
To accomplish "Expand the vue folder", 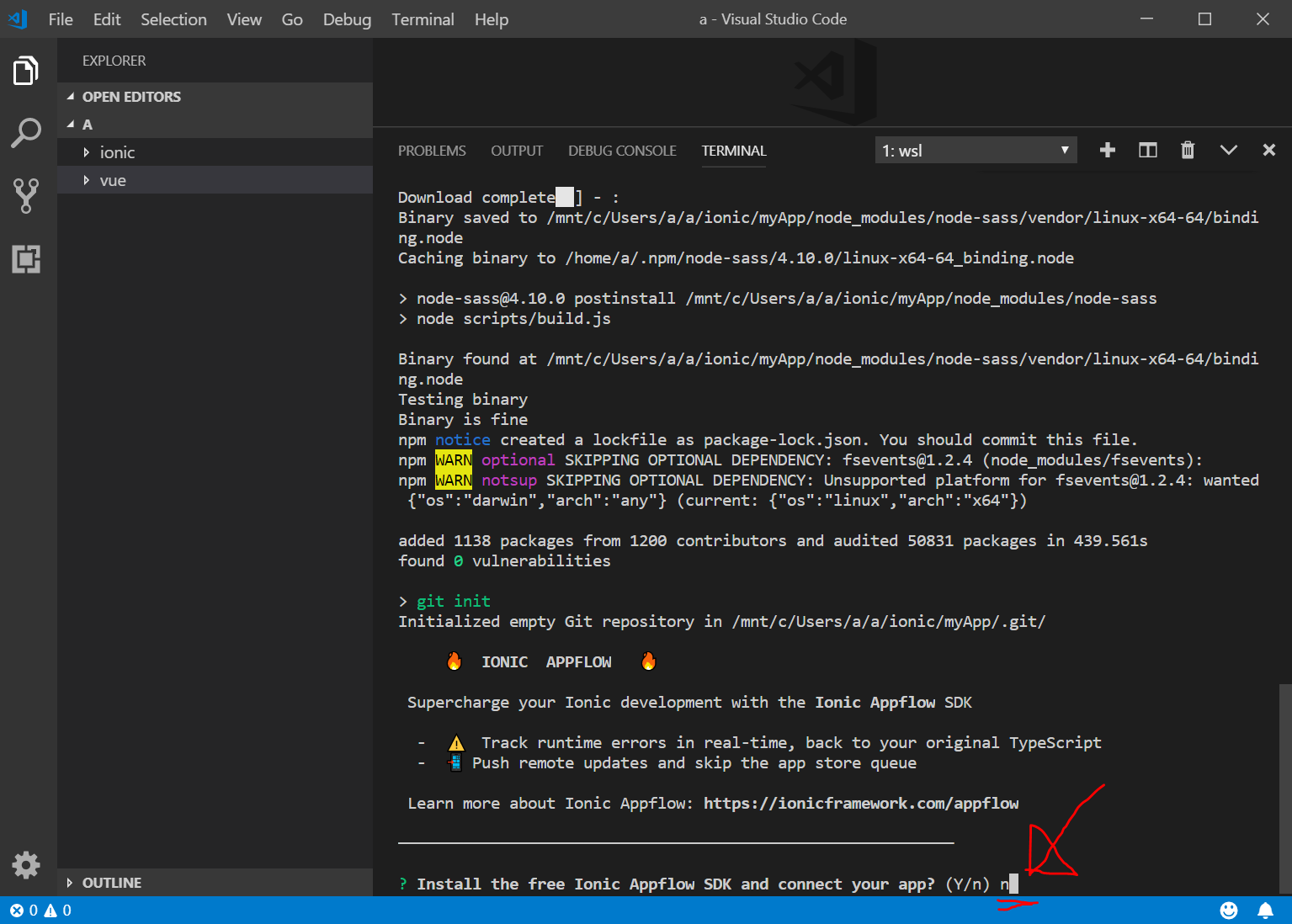I will click(113, 180).
